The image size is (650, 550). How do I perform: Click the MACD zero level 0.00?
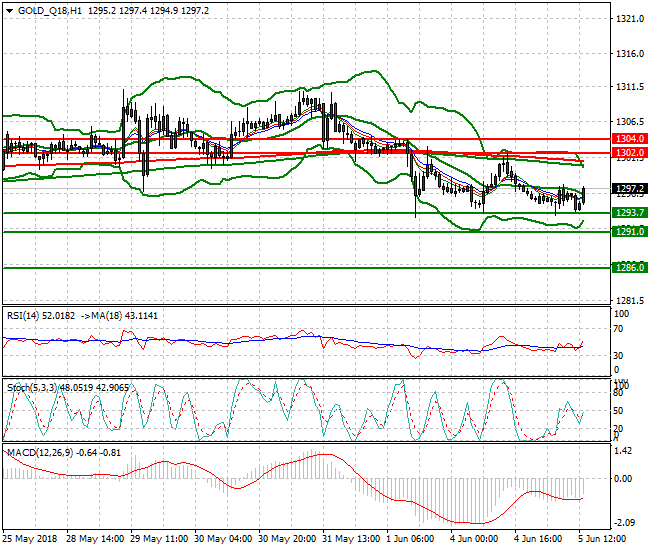(623, 479)
